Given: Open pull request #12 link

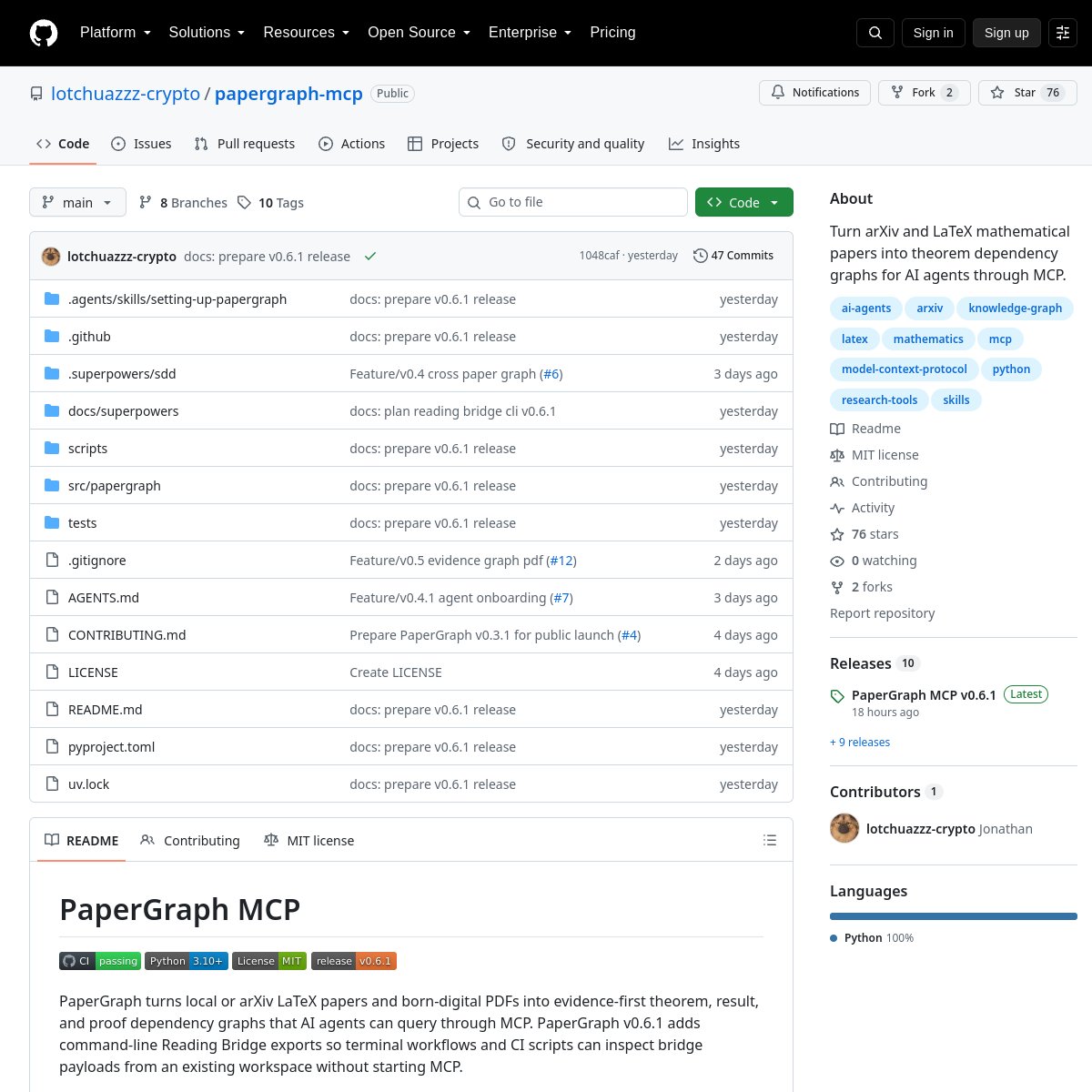Looking at the screenshot, I should (x=561, y=561).
